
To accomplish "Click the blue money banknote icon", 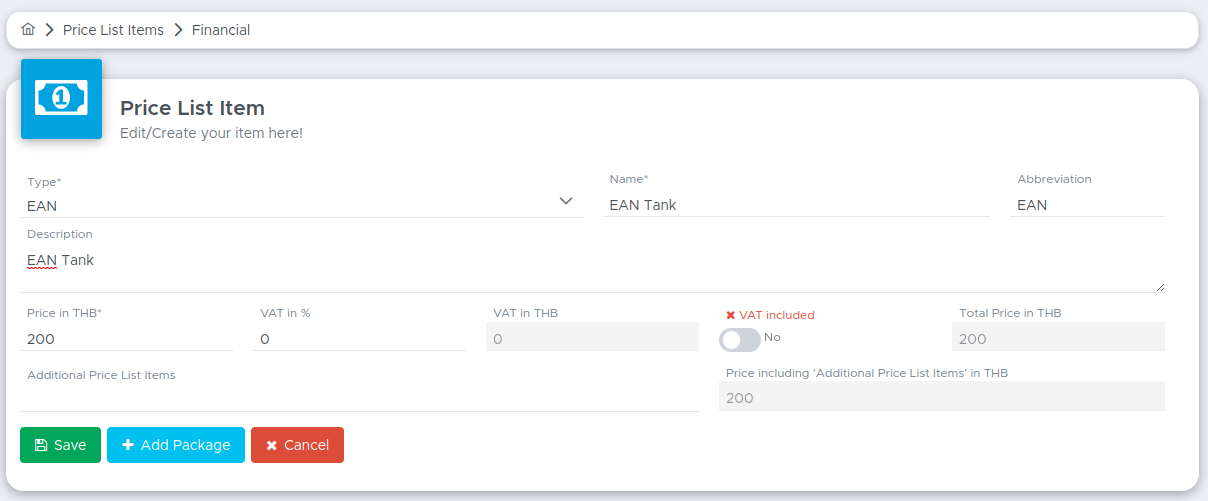I will coord(61,98).
